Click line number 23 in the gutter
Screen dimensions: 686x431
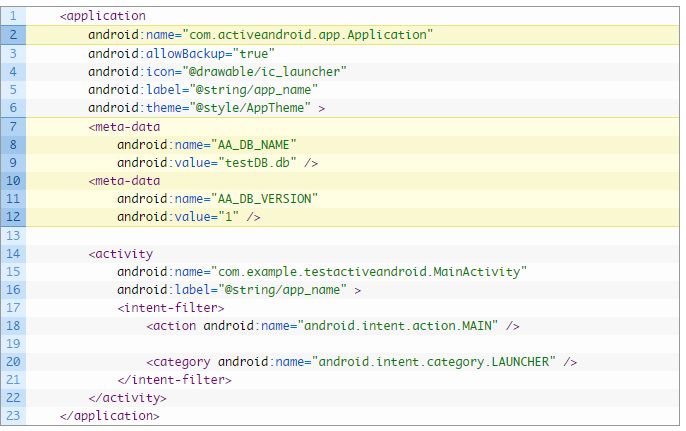13,416
